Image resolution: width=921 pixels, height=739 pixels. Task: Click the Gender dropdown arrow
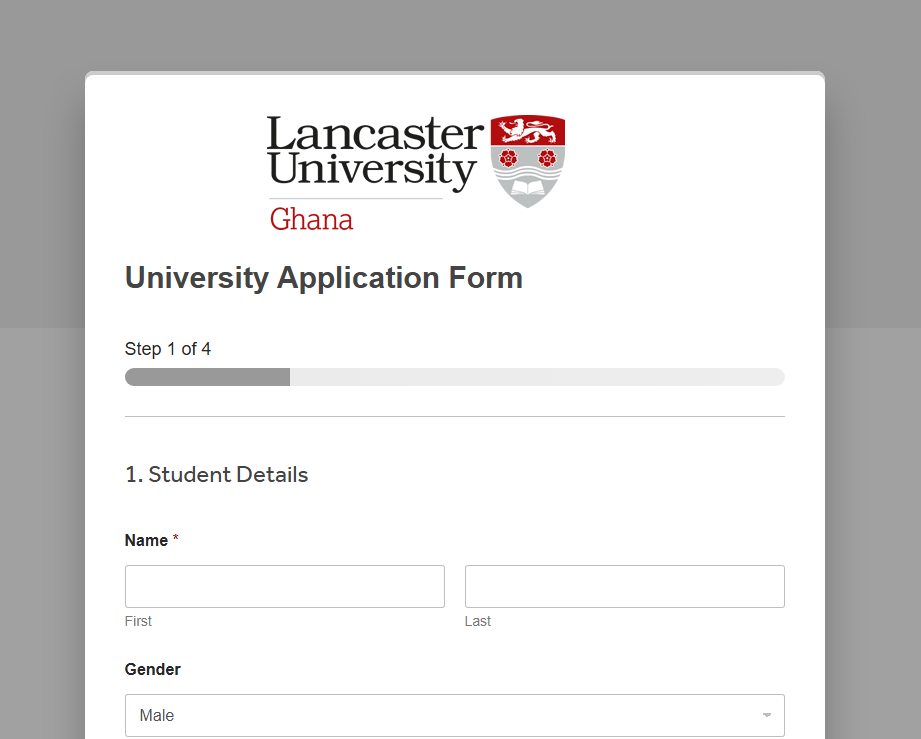[x=766, y=715]
